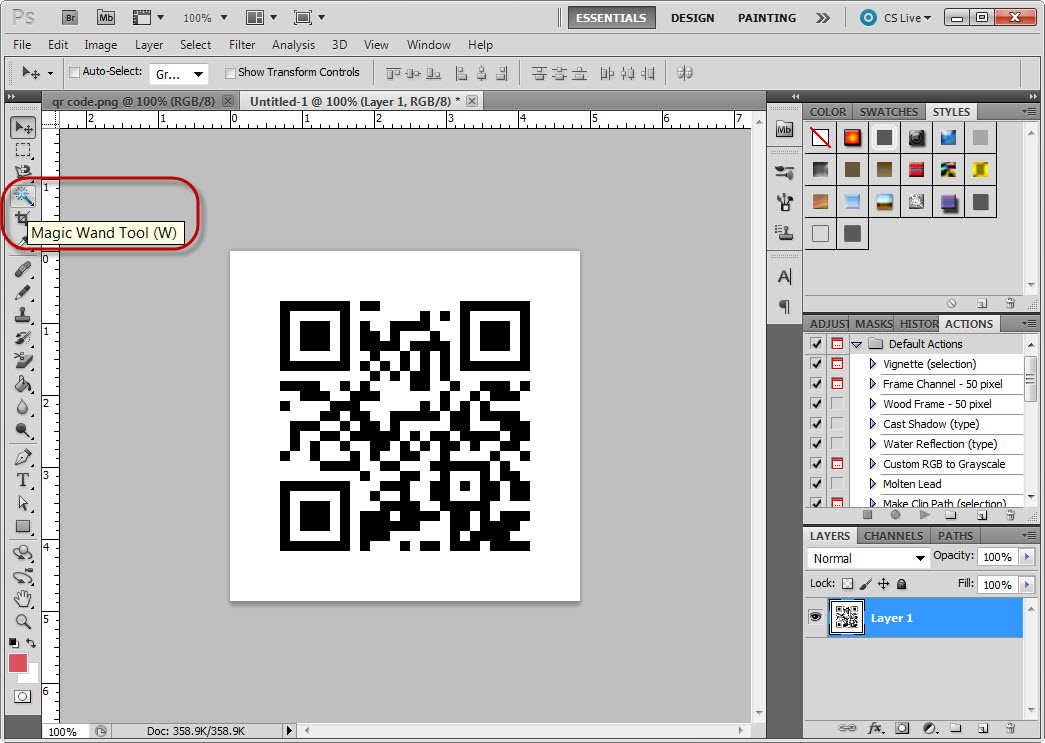Open the Filter menu
Screen dimensions: 1045x743
[243, 45]
